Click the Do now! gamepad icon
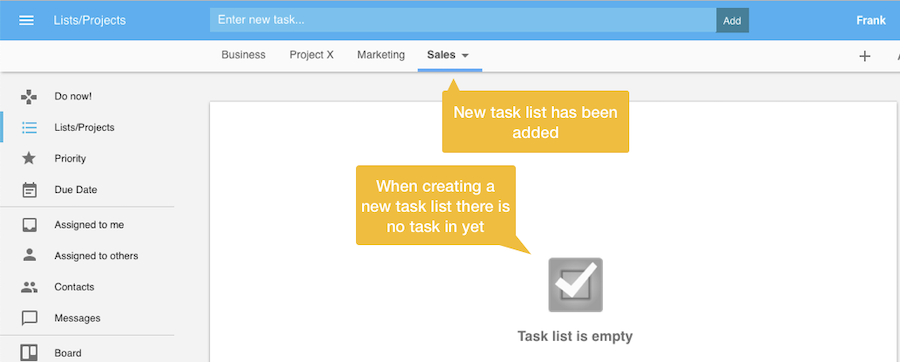 click(x=29, y=96)
